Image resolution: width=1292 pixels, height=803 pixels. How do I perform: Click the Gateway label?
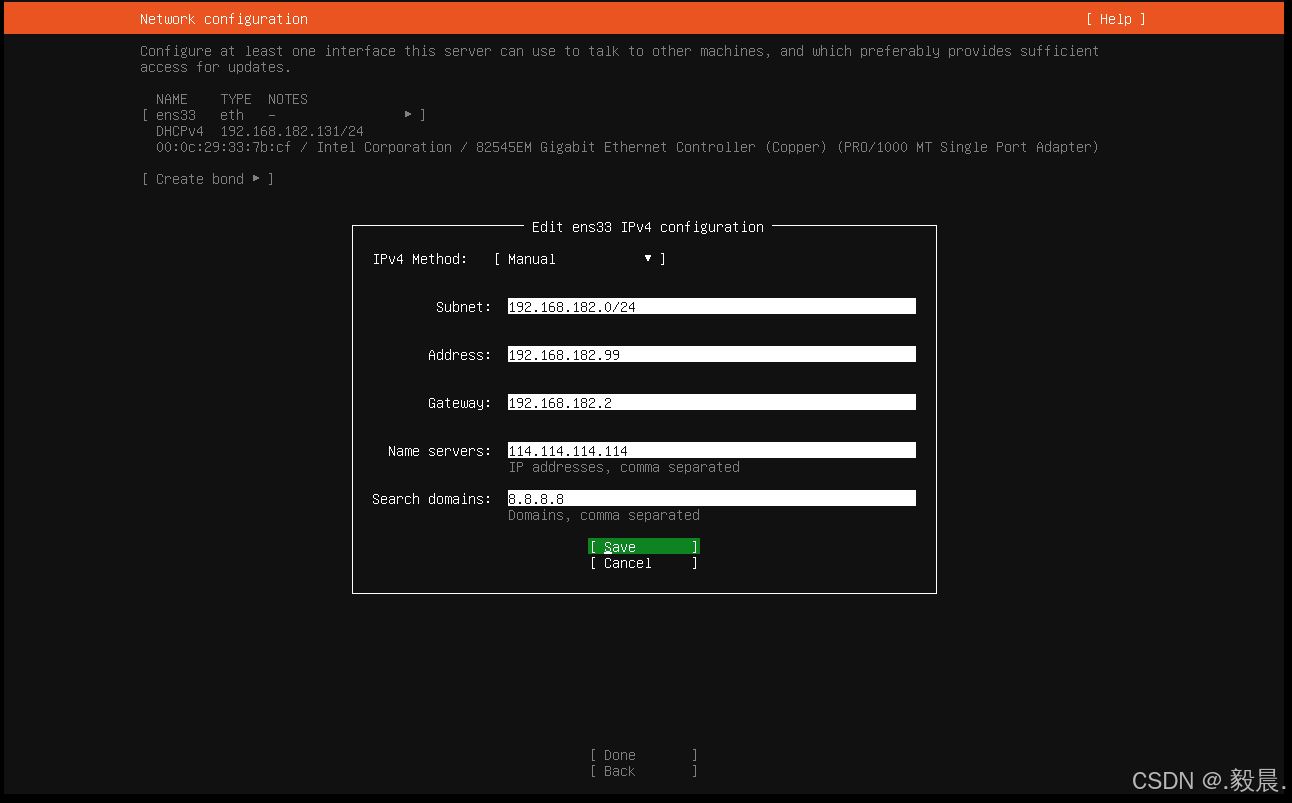pyautogui.click(x=460, y=403)
